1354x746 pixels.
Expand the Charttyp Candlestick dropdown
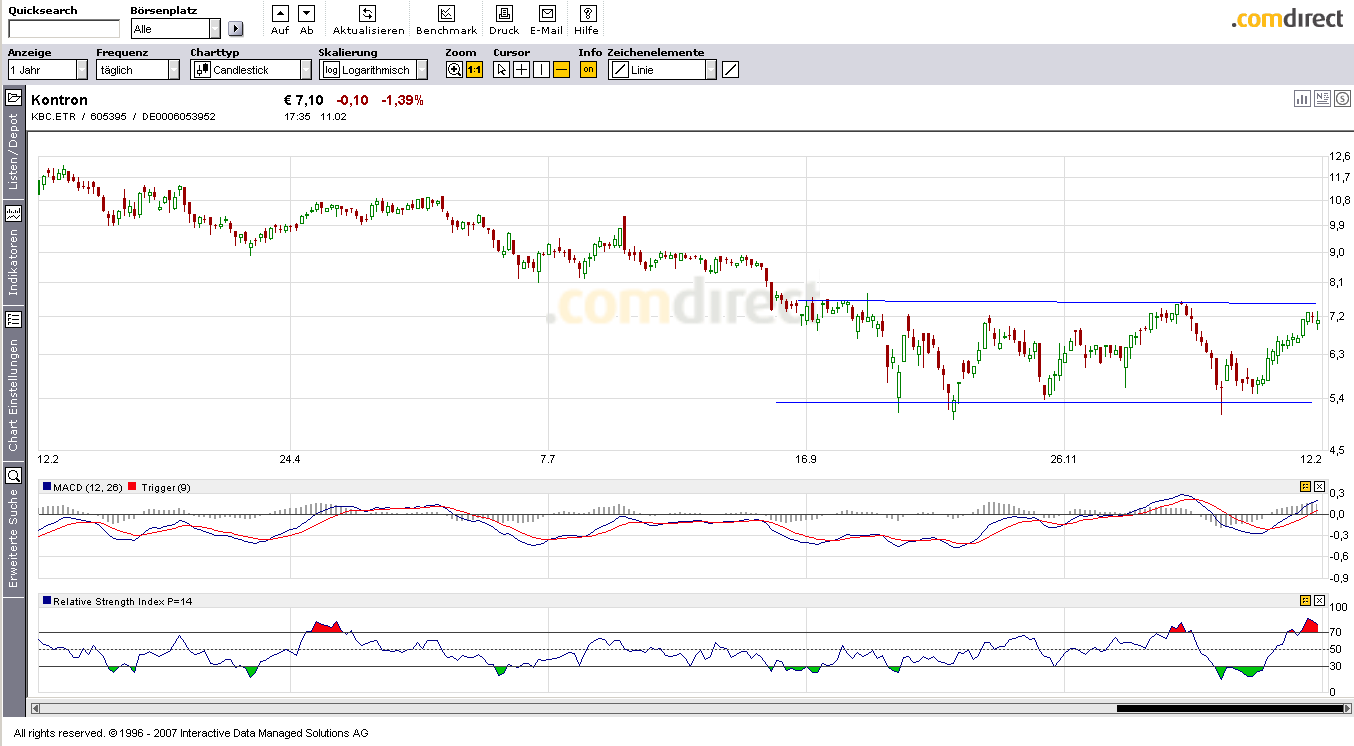pos(305,70)
